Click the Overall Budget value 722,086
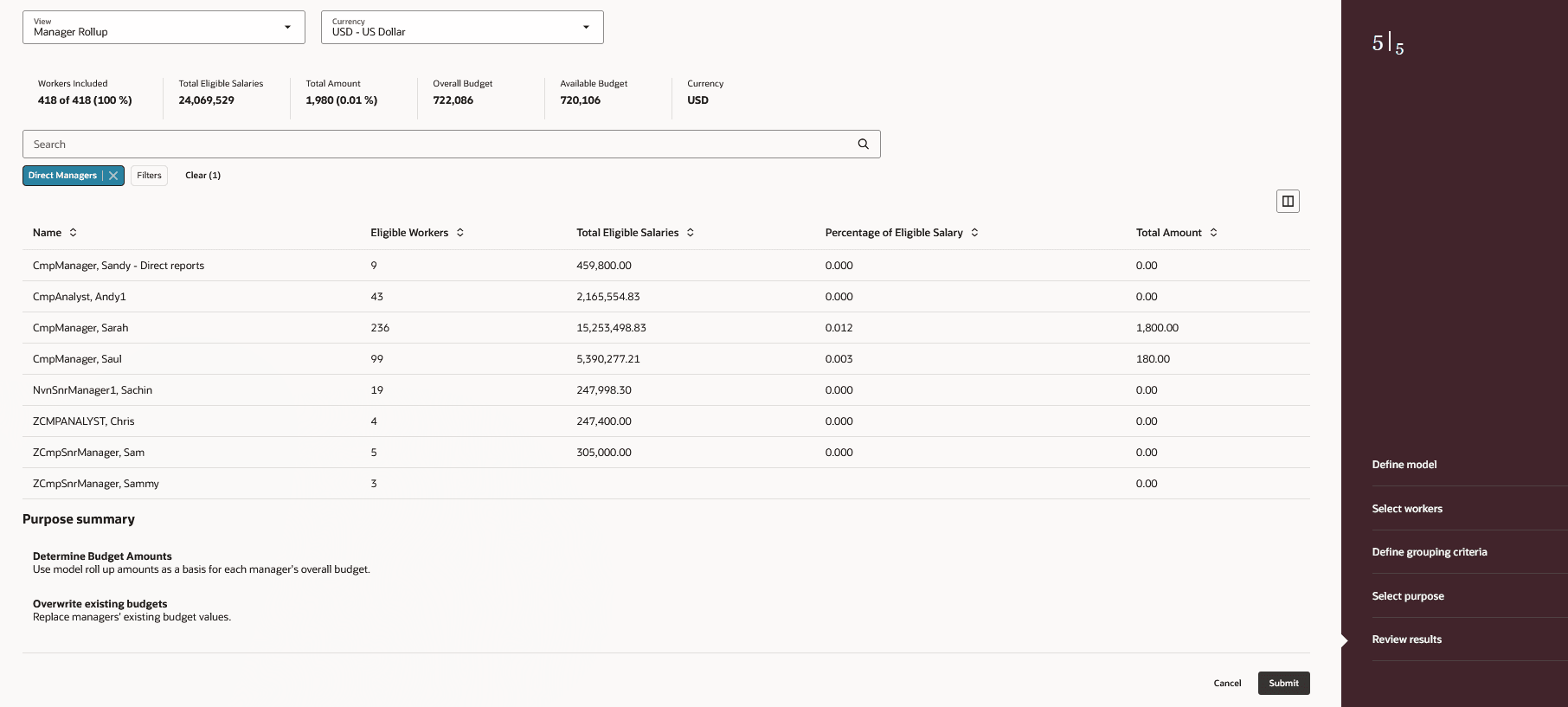 pyautogui.click(x=453, y=100)
